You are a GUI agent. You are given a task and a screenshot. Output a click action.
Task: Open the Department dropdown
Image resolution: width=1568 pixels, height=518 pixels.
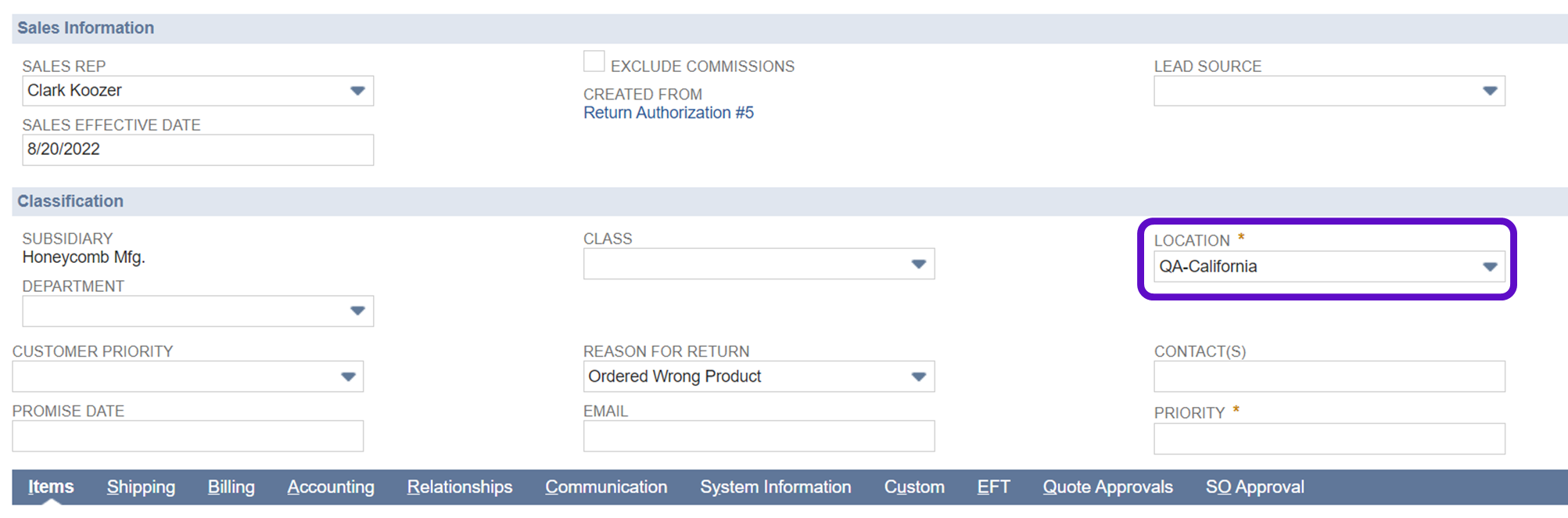click(357, 311)
